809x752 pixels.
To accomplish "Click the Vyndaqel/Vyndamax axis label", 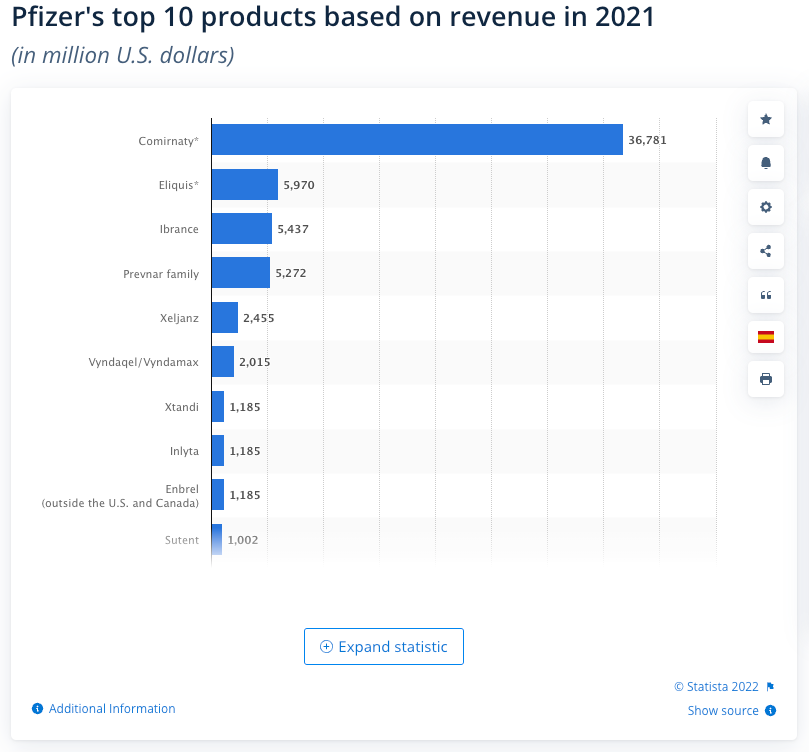I will [x=143, y=362].
